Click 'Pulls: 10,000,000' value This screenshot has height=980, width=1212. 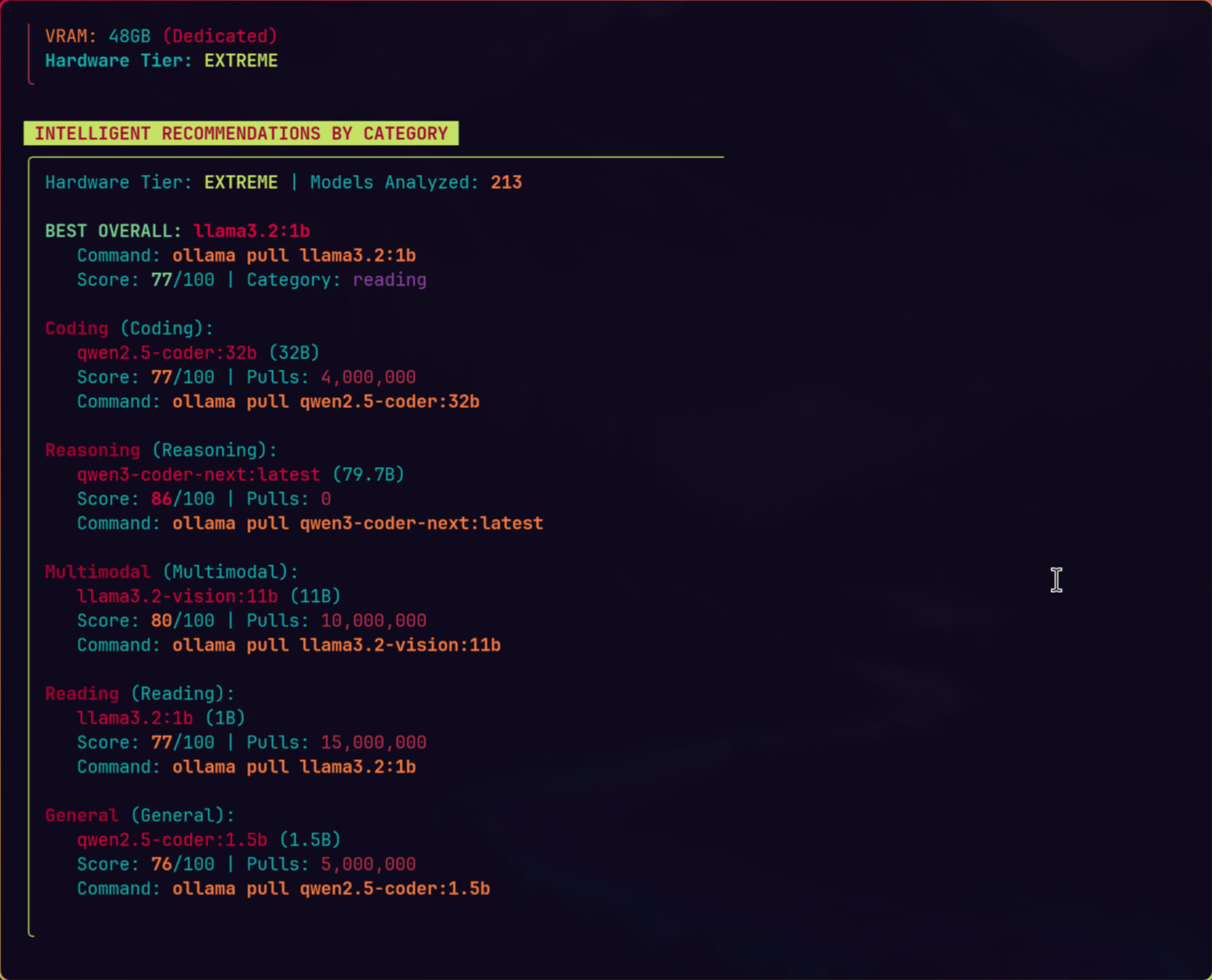coord(336,620)
